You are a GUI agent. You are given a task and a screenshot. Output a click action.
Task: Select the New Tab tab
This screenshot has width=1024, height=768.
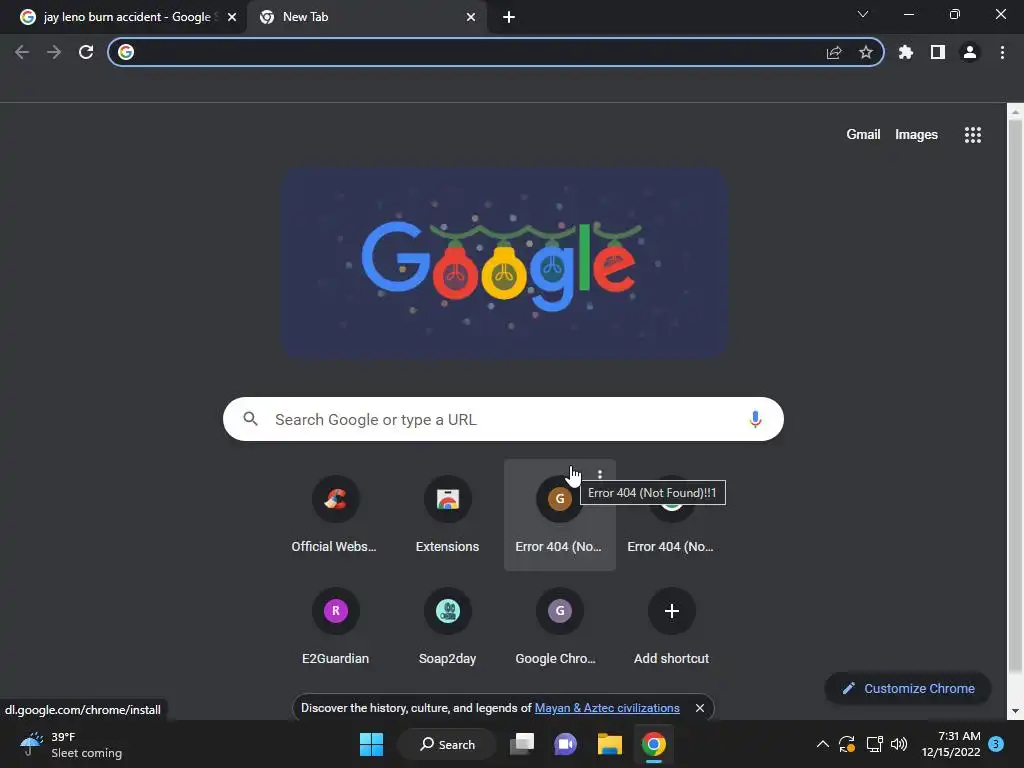[x=366, y=17]
